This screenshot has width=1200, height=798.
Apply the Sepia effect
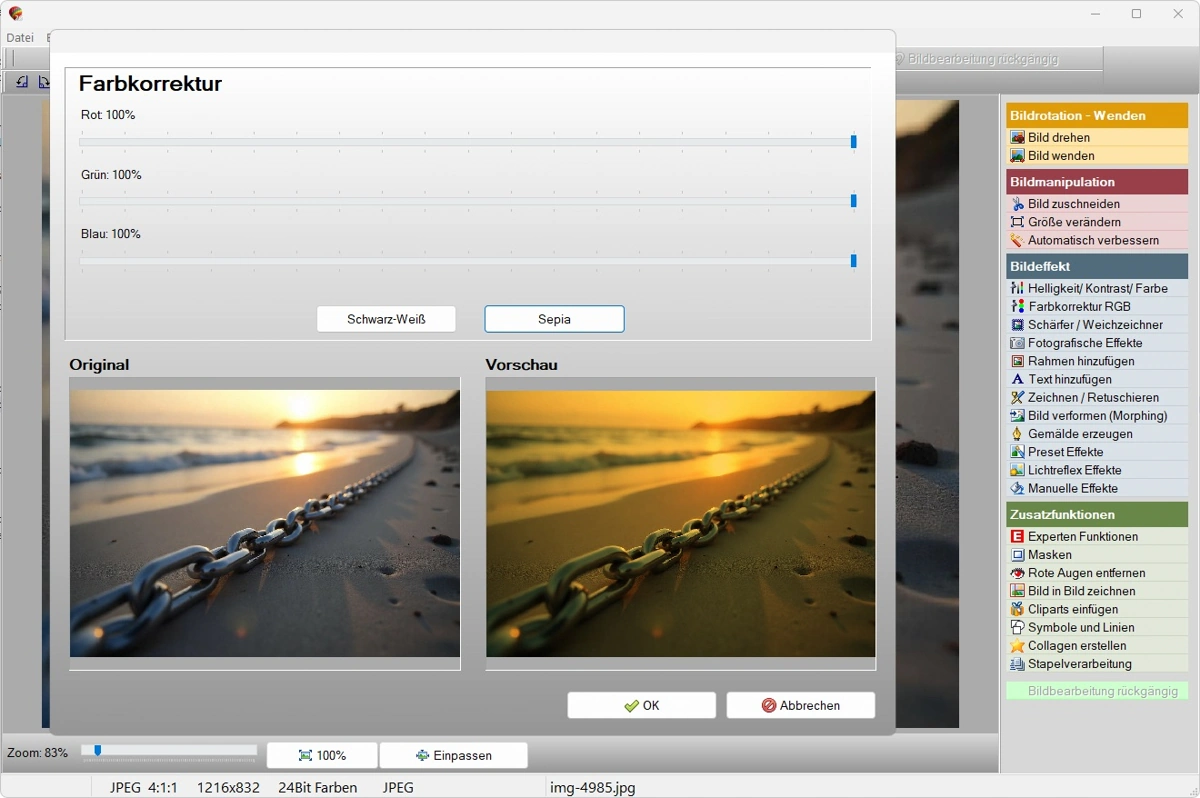(554, 318)
